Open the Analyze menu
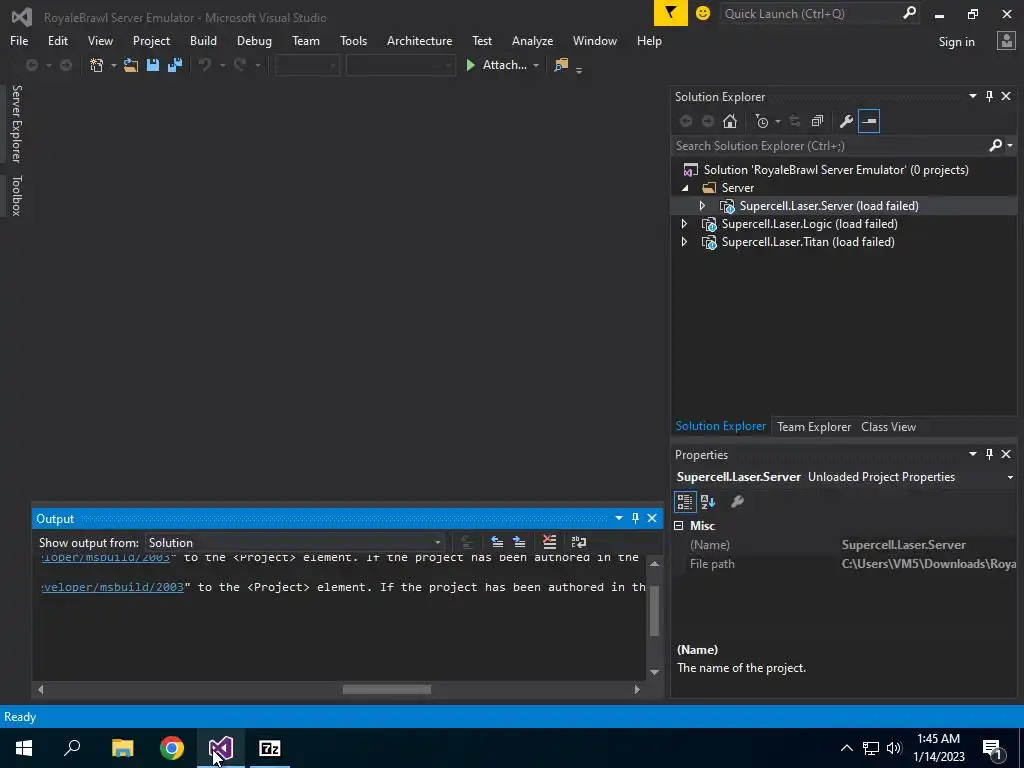The width and height of the screenshot is (1024, 768). [532, 40]
